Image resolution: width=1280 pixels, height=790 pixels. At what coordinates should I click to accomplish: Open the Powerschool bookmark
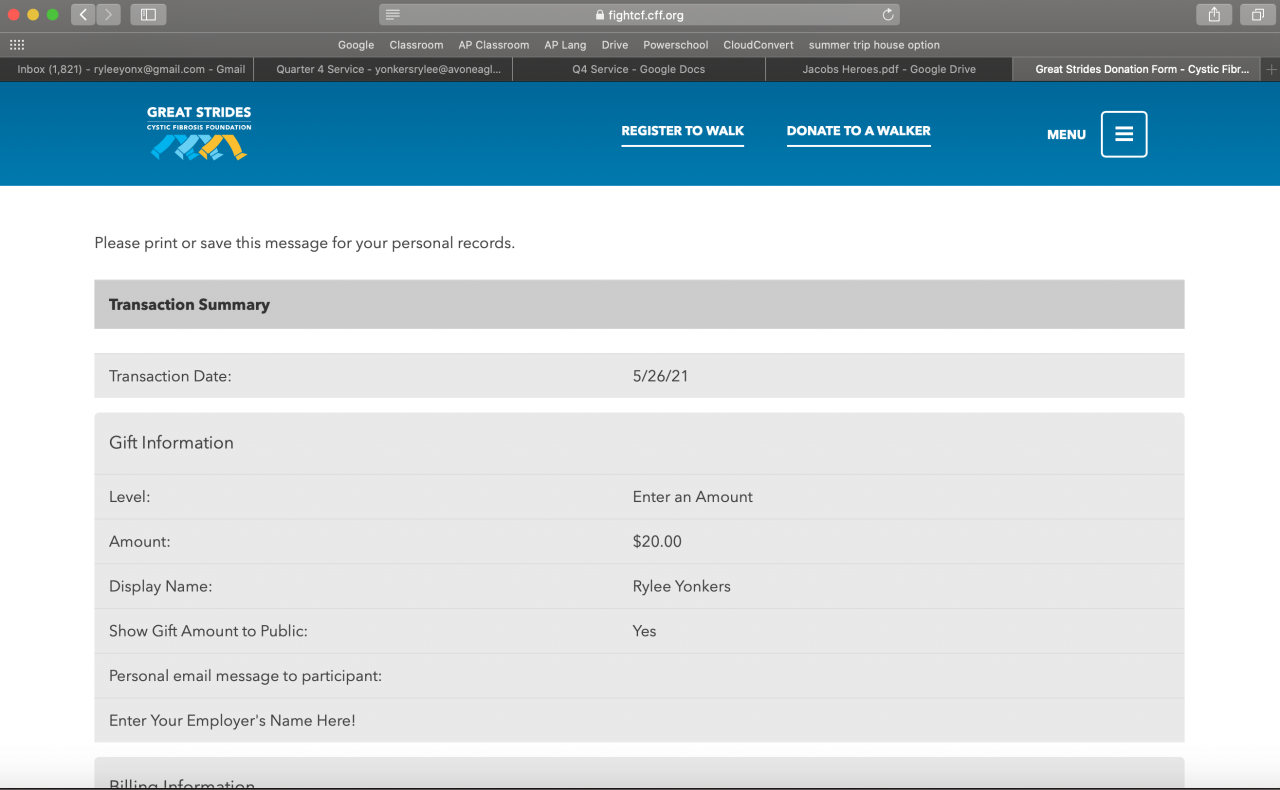[676, 45]
